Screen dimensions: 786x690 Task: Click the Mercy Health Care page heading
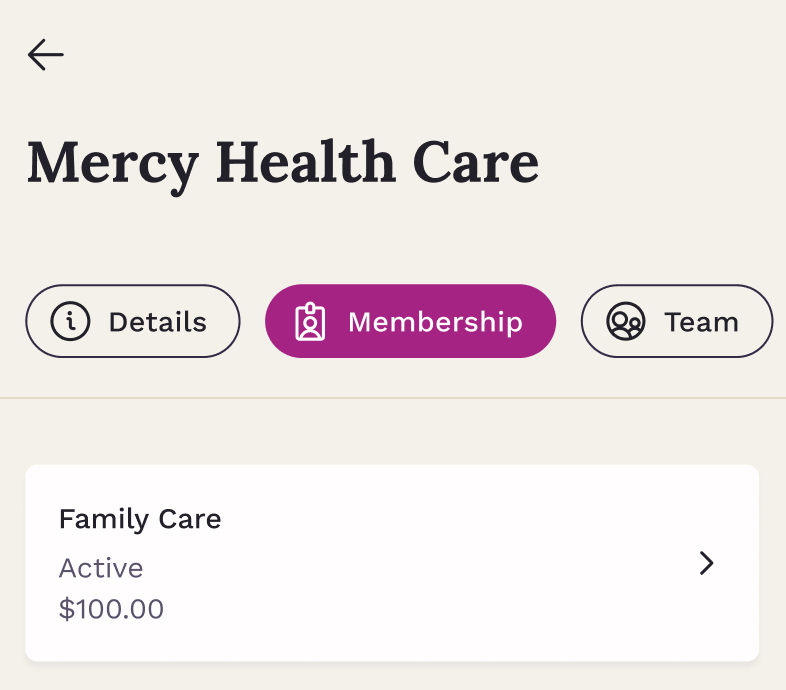click(283, 163)
